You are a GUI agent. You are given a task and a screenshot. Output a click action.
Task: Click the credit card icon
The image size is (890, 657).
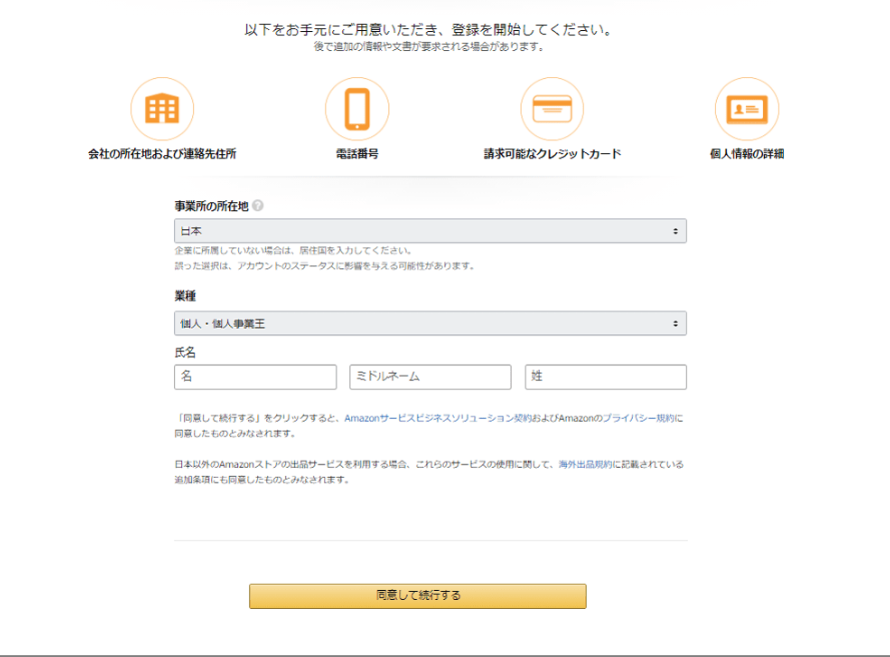[x=551, y=109]
